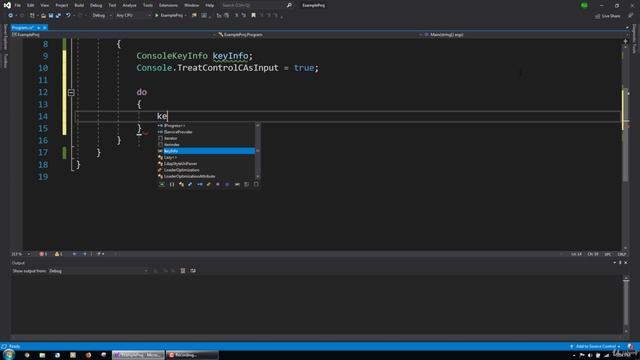640x360 pixels.
Task: Click the Live Share button
Action: pos(608,16)
